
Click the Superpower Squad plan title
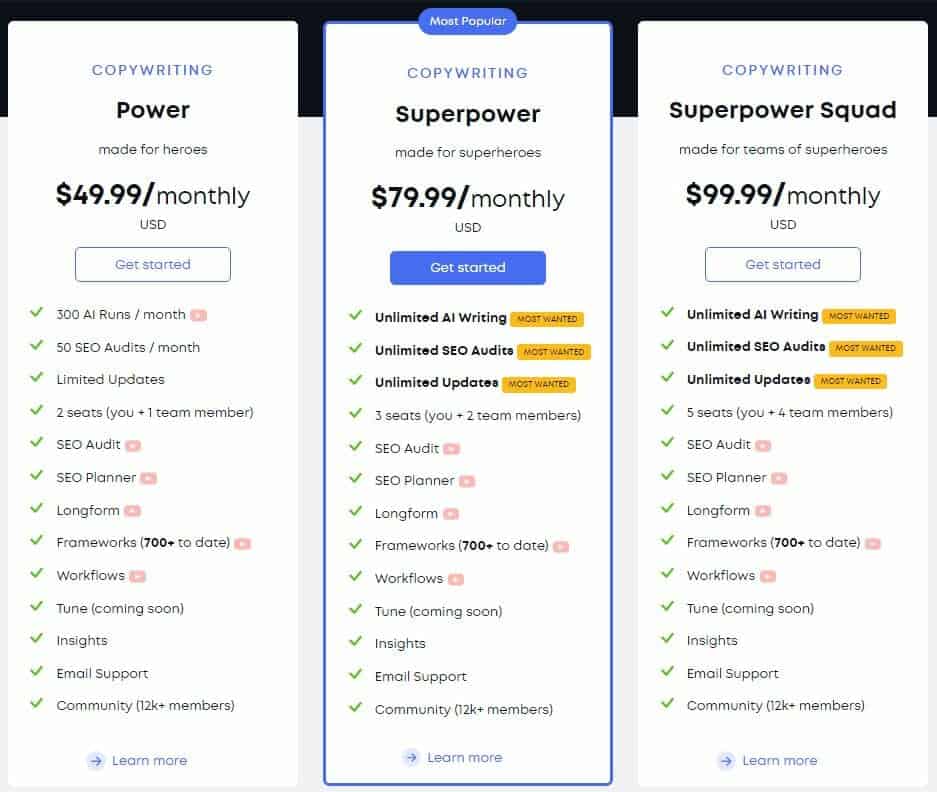click(783, 110)
